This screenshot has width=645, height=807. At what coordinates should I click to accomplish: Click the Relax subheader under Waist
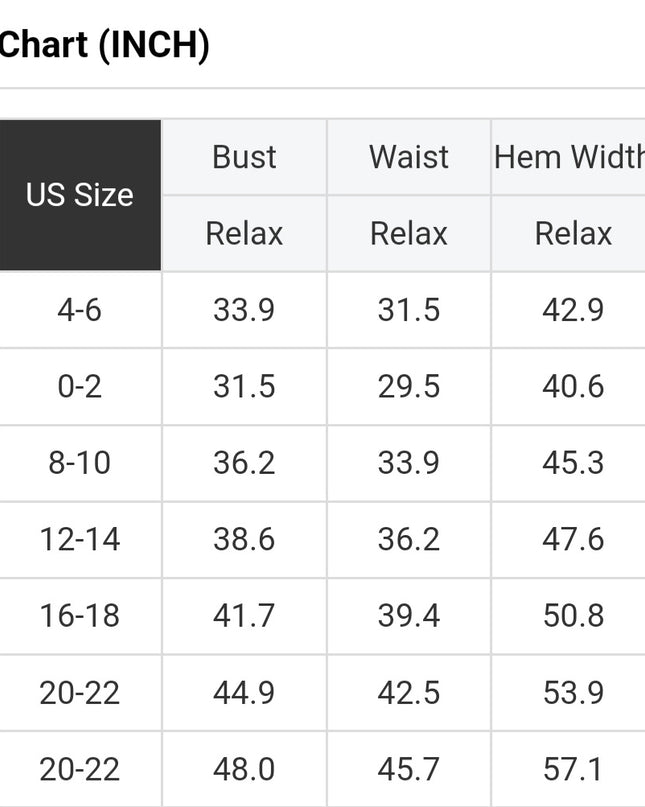click(x=409, y=233)
